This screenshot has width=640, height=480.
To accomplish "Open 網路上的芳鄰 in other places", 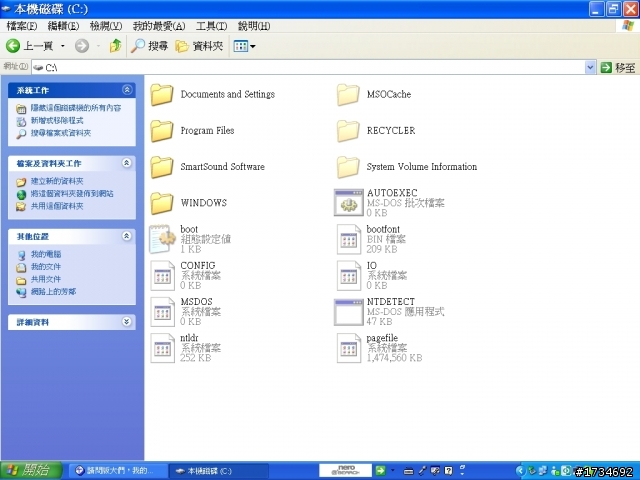I will pyautogui.click(x=53, y=291).
